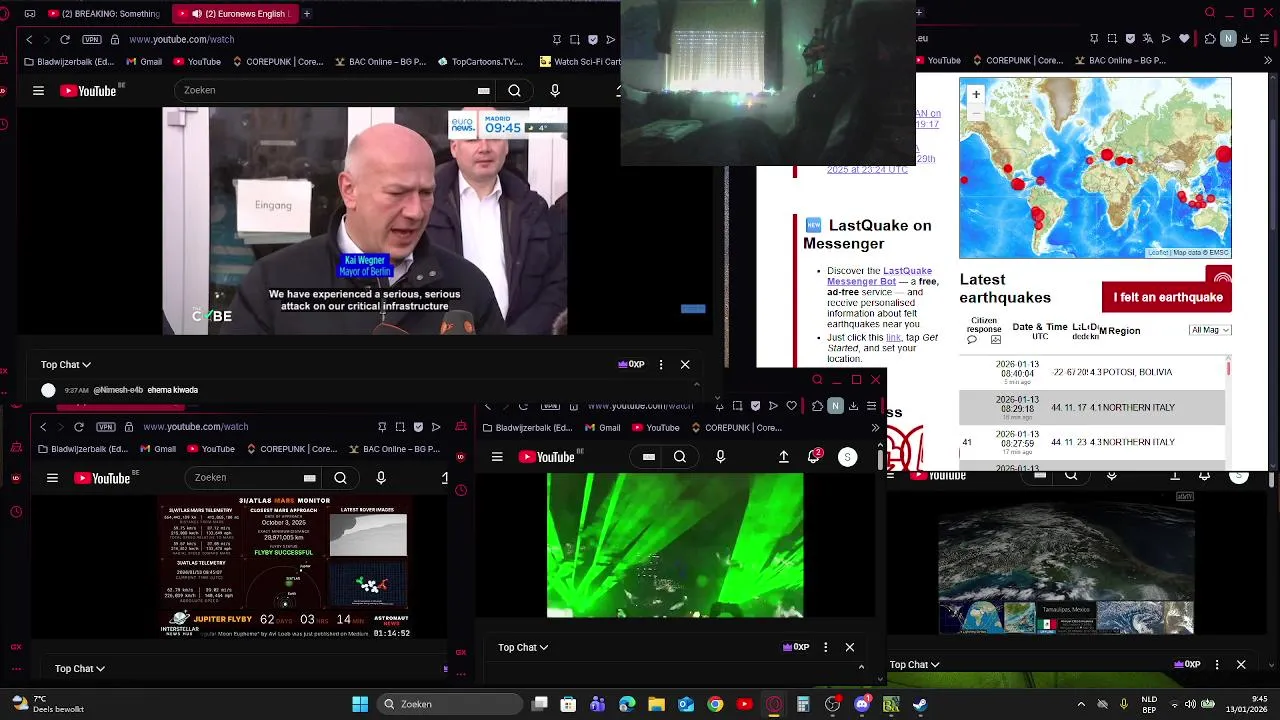Expand Top Chat under green laser video
Screen dimensions: 1280x720
point(523,648)
